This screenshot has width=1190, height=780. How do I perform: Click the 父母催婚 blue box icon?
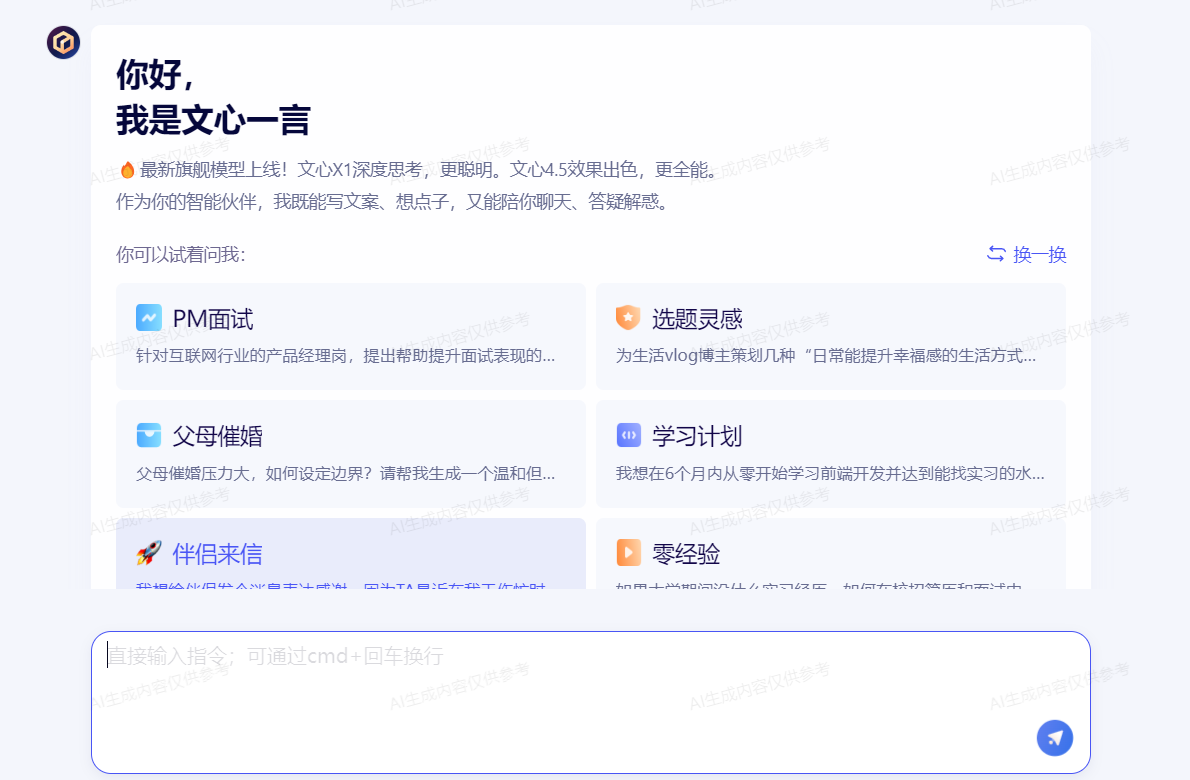tap(149, 435)
